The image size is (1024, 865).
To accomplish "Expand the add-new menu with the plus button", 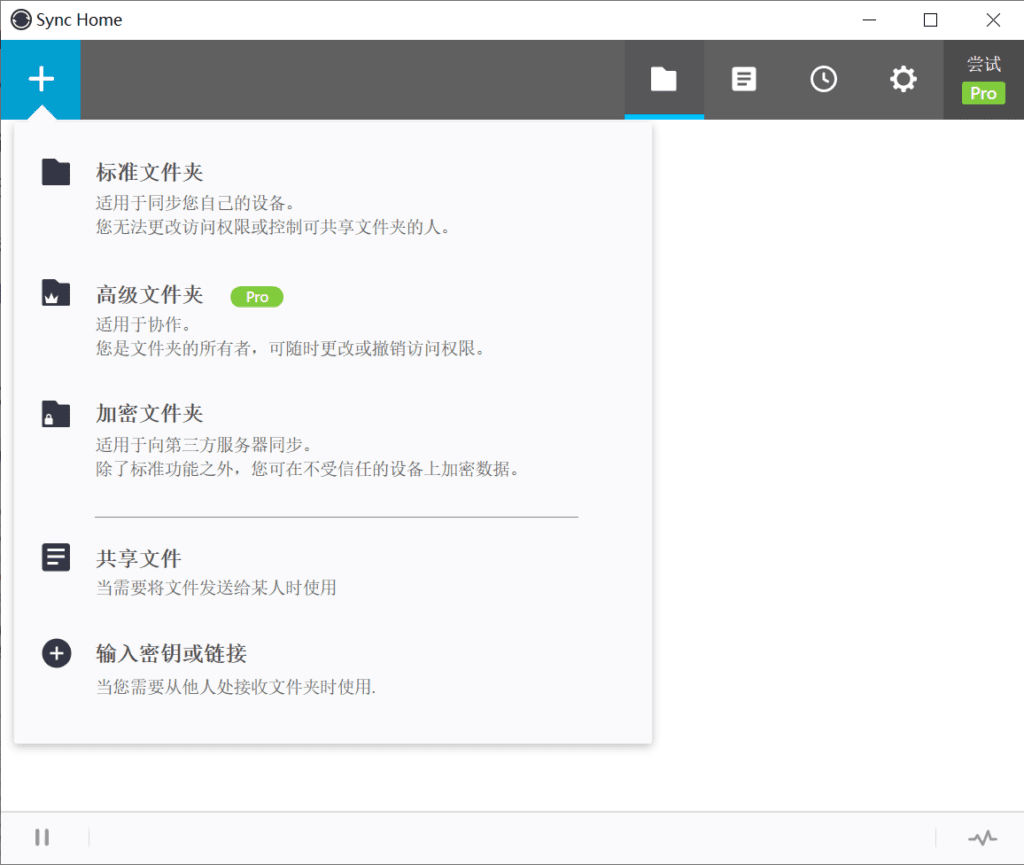I will point(40,79).
